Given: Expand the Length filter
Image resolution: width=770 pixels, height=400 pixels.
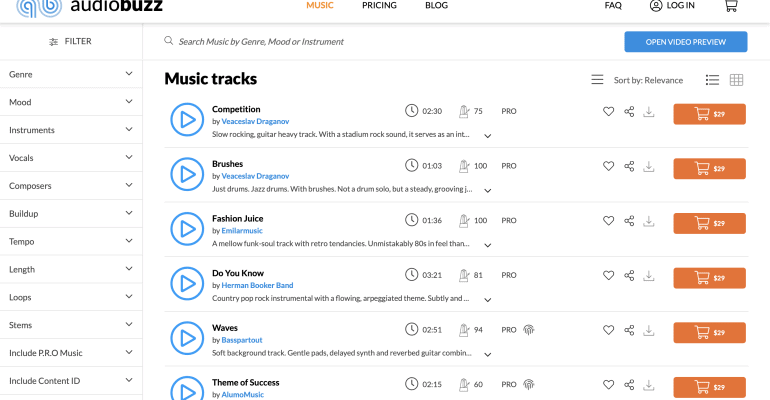Looking at the screenshot, I should point(71,269).
